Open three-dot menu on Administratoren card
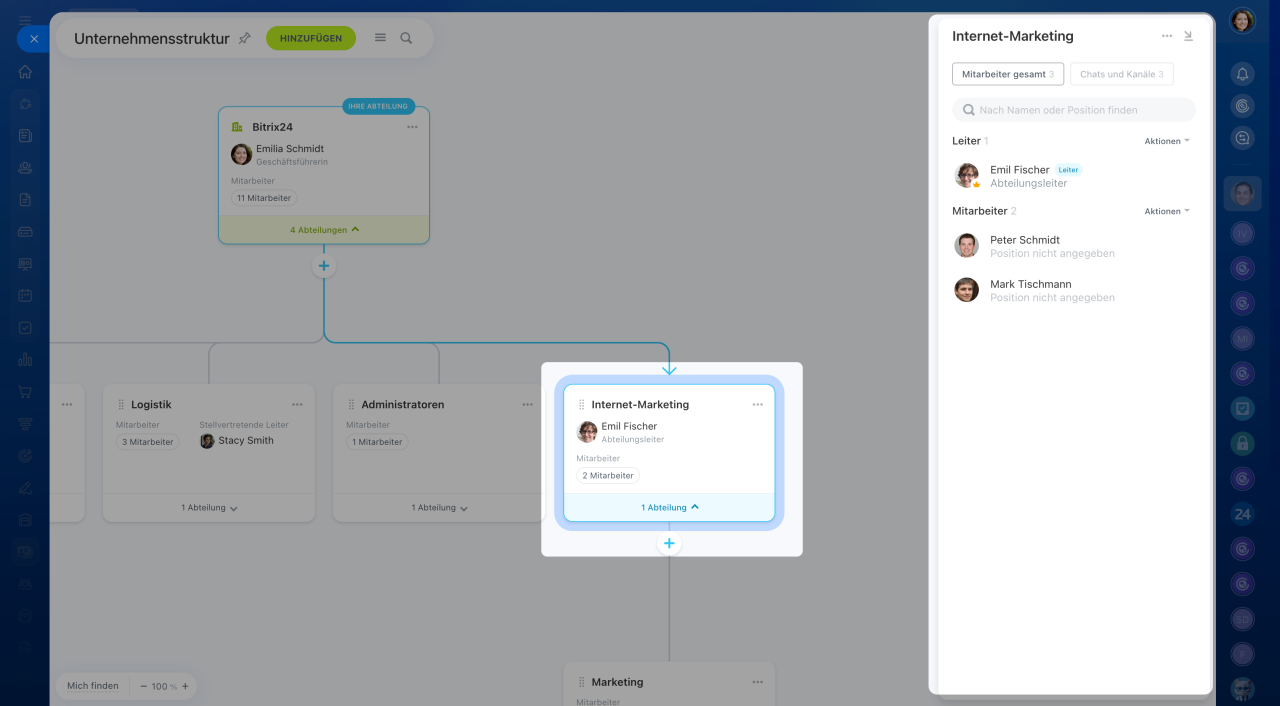This screenshot has width=1280, height=706. click(527, 405)
